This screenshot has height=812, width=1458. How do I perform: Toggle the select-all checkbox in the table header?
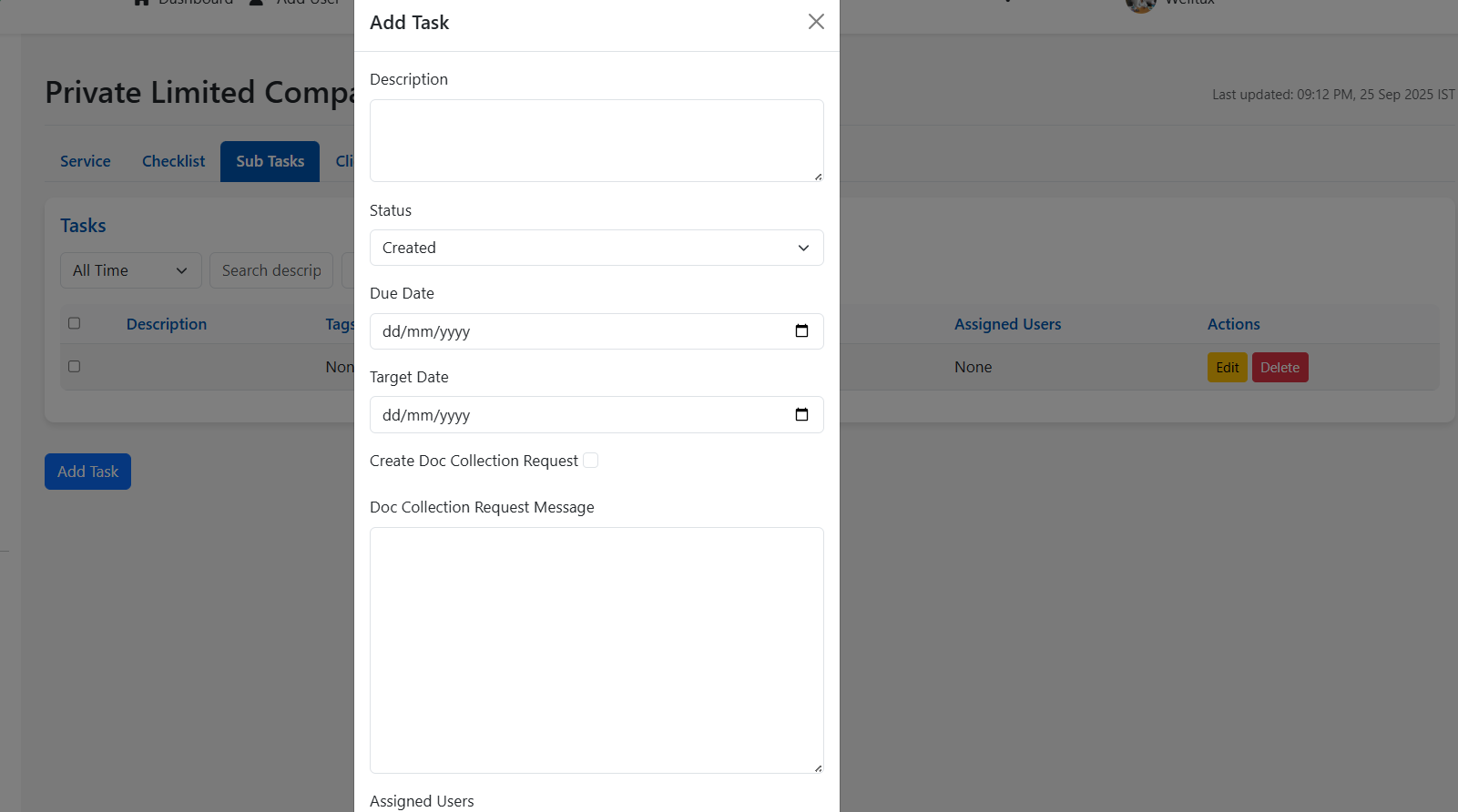point(75,323)
